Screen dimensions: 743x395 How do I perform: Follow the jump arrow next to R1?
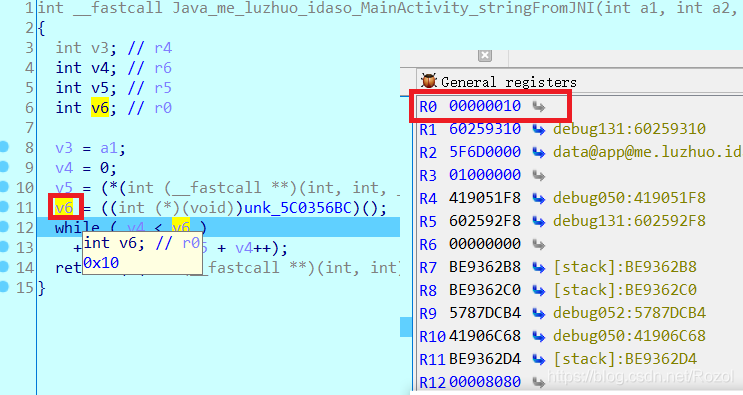point(538,129)
